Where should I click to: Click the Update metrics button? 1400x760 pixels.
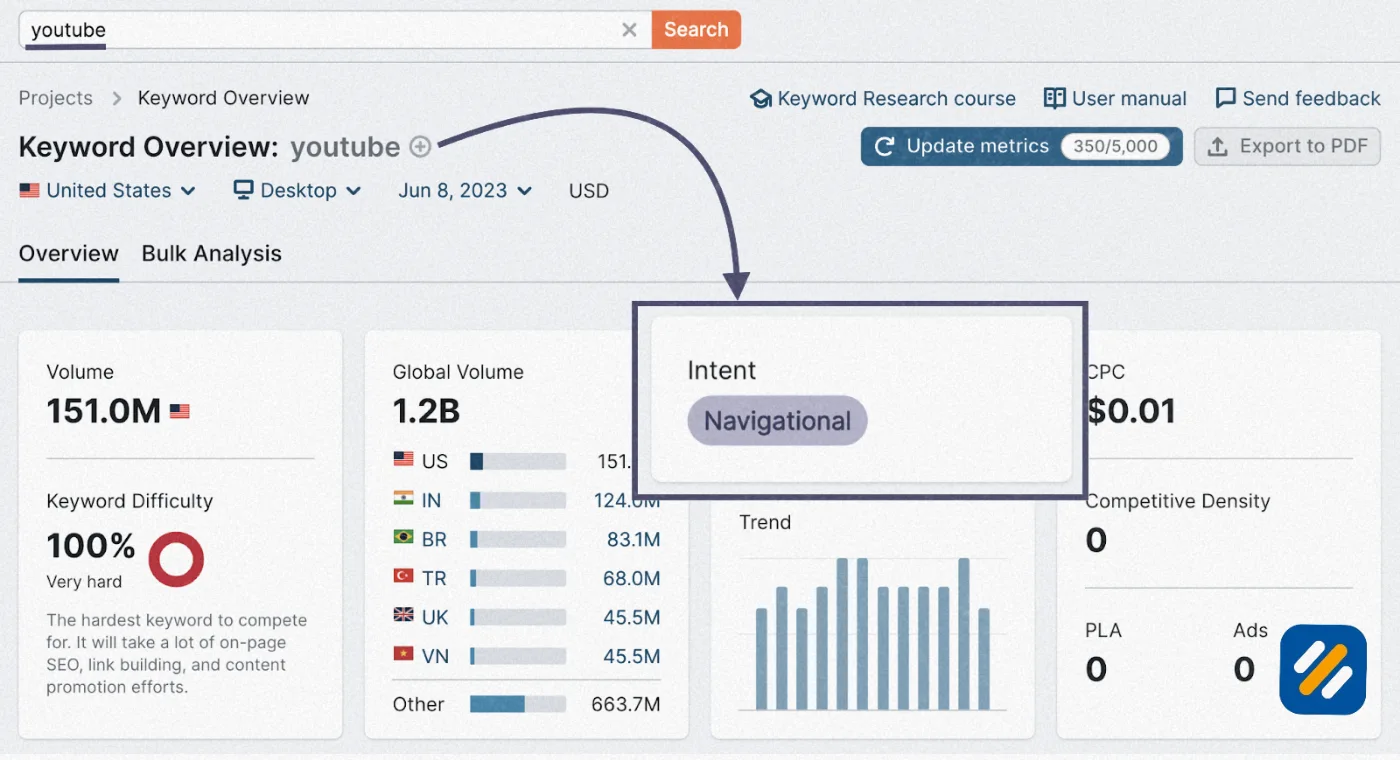(1021, 146)
